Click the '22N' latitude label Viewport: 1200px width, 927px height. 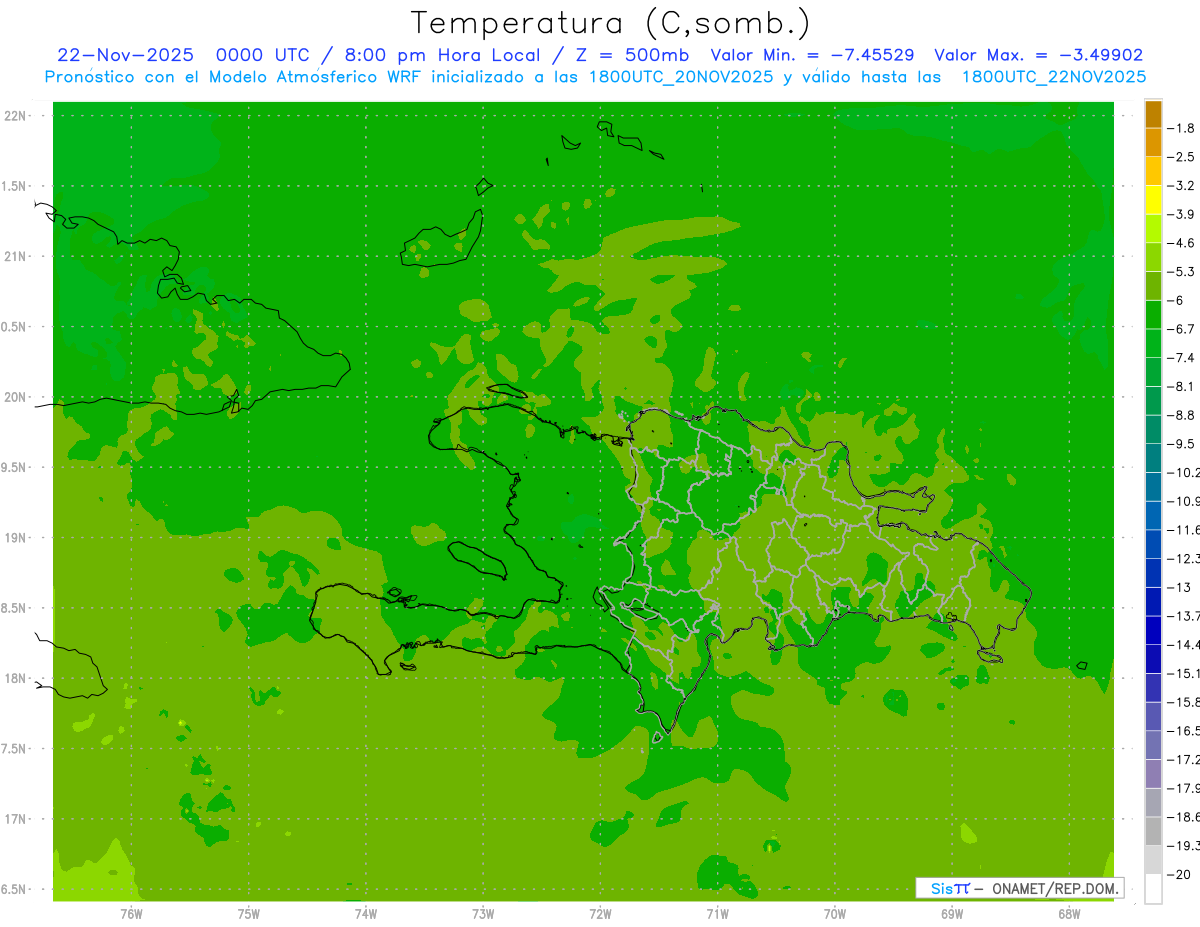point(15,116)
